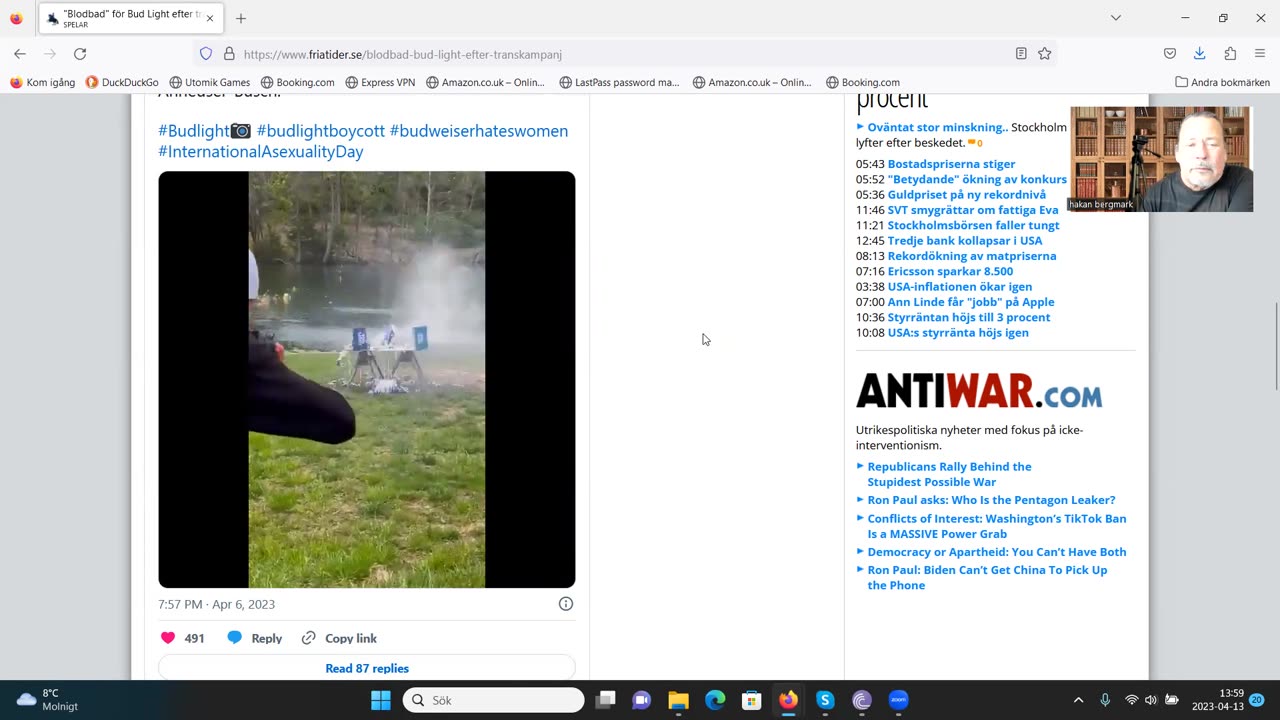Reply to the embedded tweet

point(255,638)
